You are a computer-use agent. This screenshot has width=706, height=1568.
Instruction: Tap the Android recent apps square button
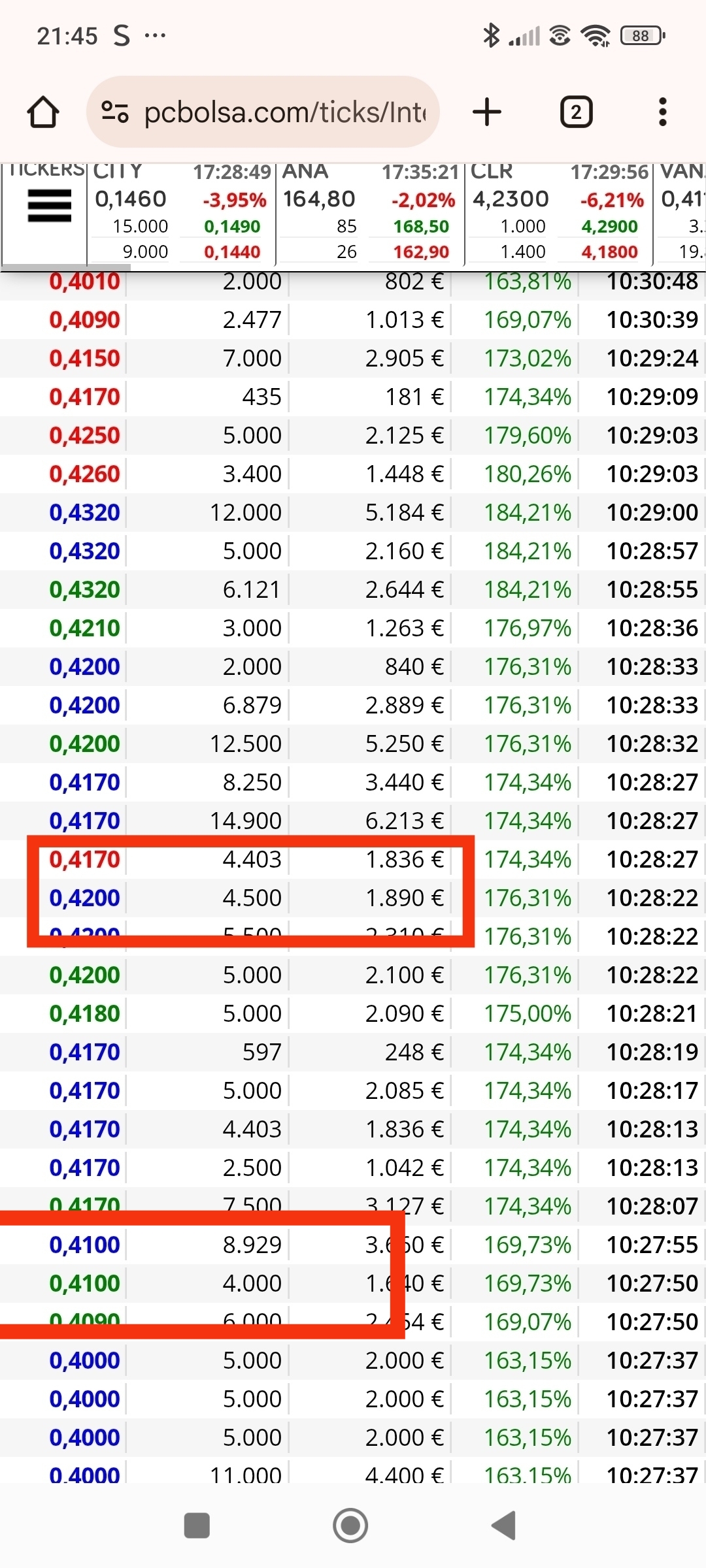coord(197,1526)
